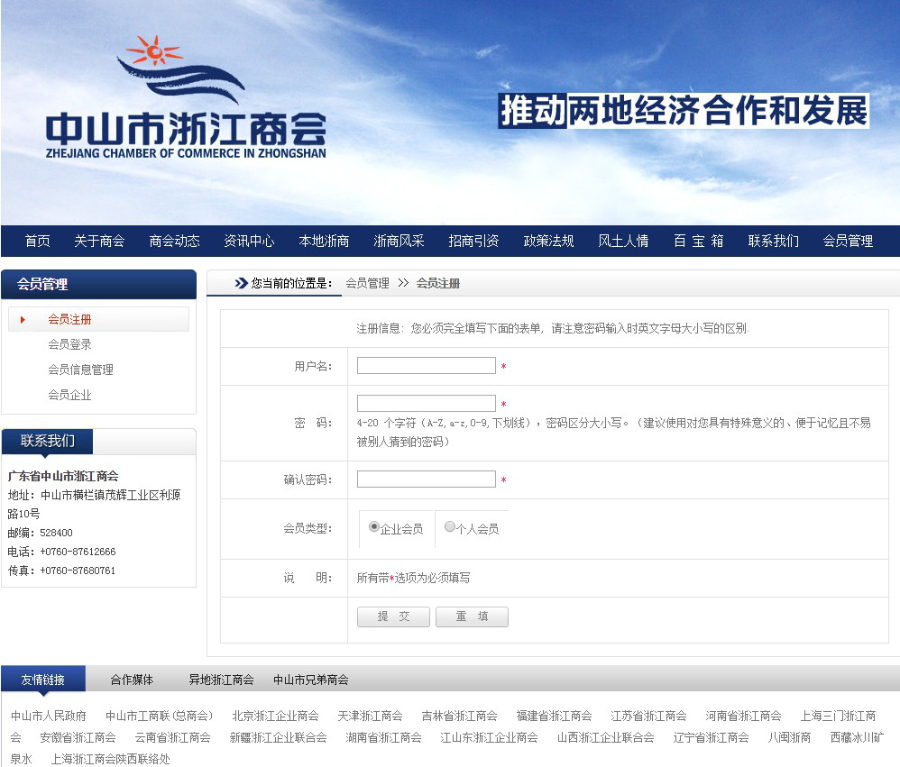The width and height of the screenshot is (900, 767).
Task: Switch to the 中山市兄弟商会 tab
Action: click(311, 680)
